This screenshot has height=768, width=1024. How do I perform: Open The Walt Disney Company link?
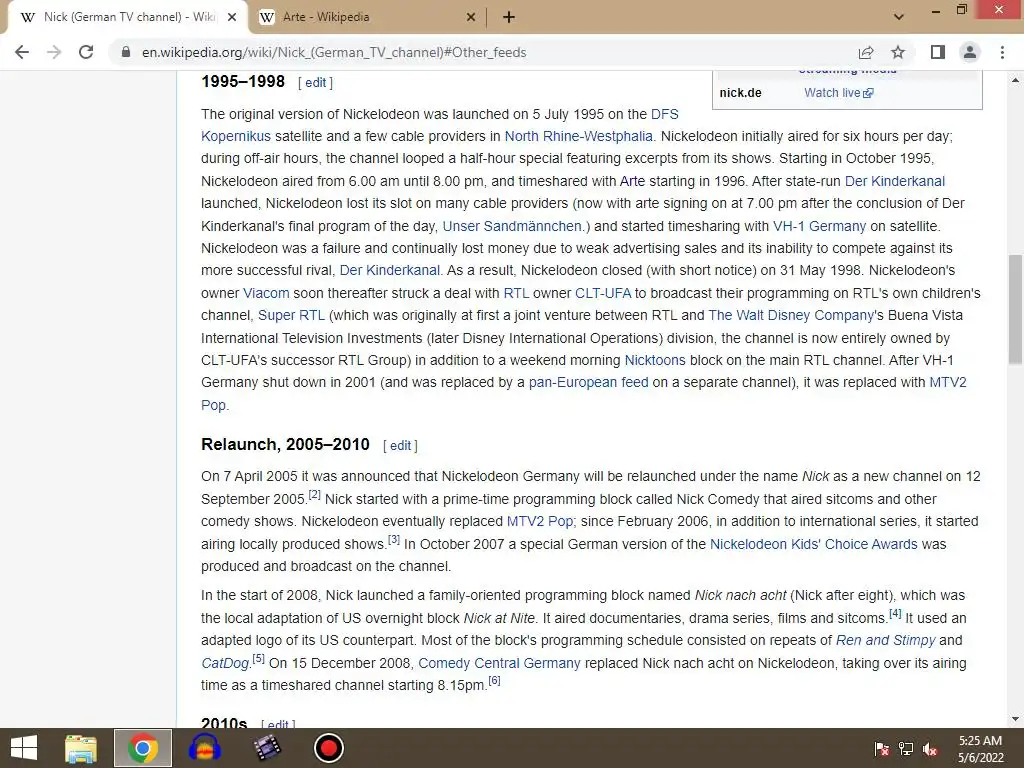point(791,315)
